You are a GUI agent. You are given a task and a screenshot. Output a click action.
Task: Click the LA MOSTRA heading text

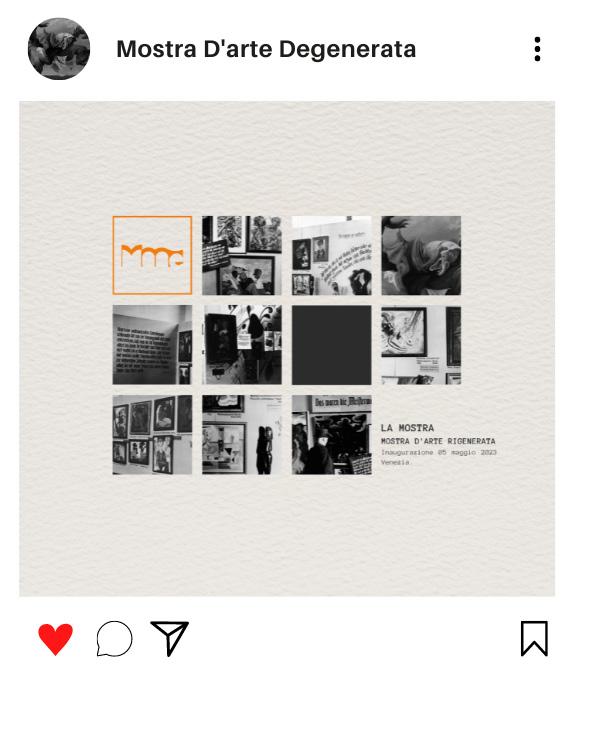point(407,428)
